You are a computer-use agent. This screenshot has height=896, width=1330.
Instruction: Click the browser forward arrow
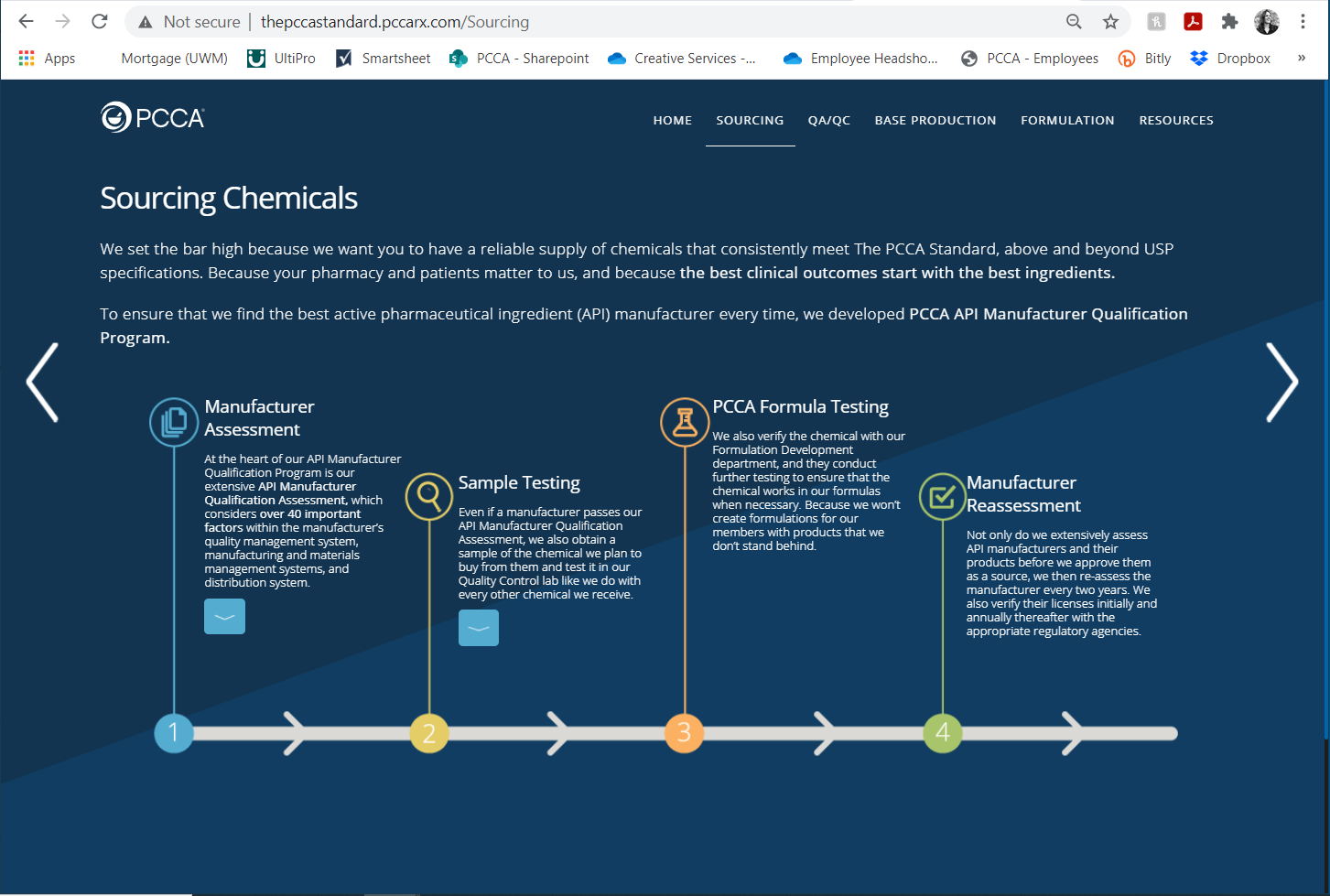click(62, 21)
